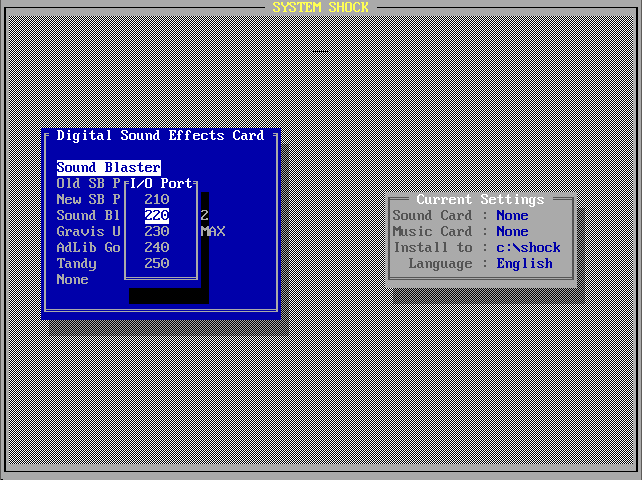Pick the New SB entry in card list

[x=88, y=199]
